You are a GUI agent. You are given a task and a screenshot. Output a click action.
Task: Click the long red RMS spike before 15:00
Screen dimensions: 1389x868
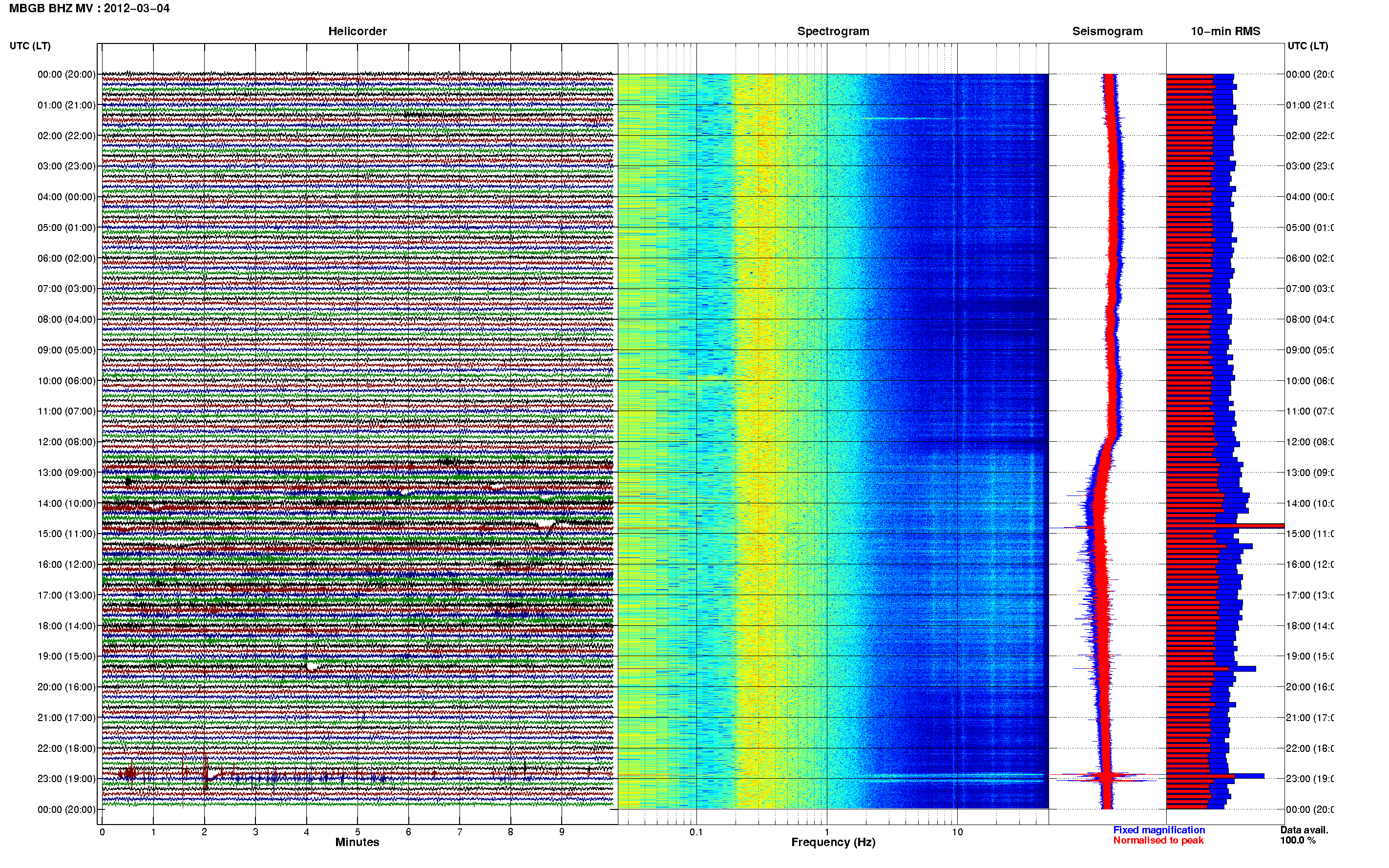click(1225, 526)
